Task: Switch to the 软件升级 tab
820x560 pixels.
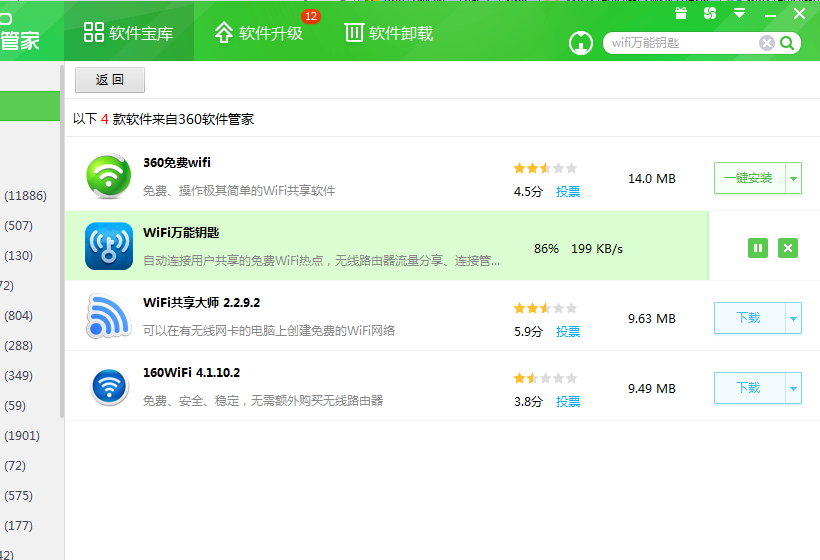Action: tap(259, 32)
